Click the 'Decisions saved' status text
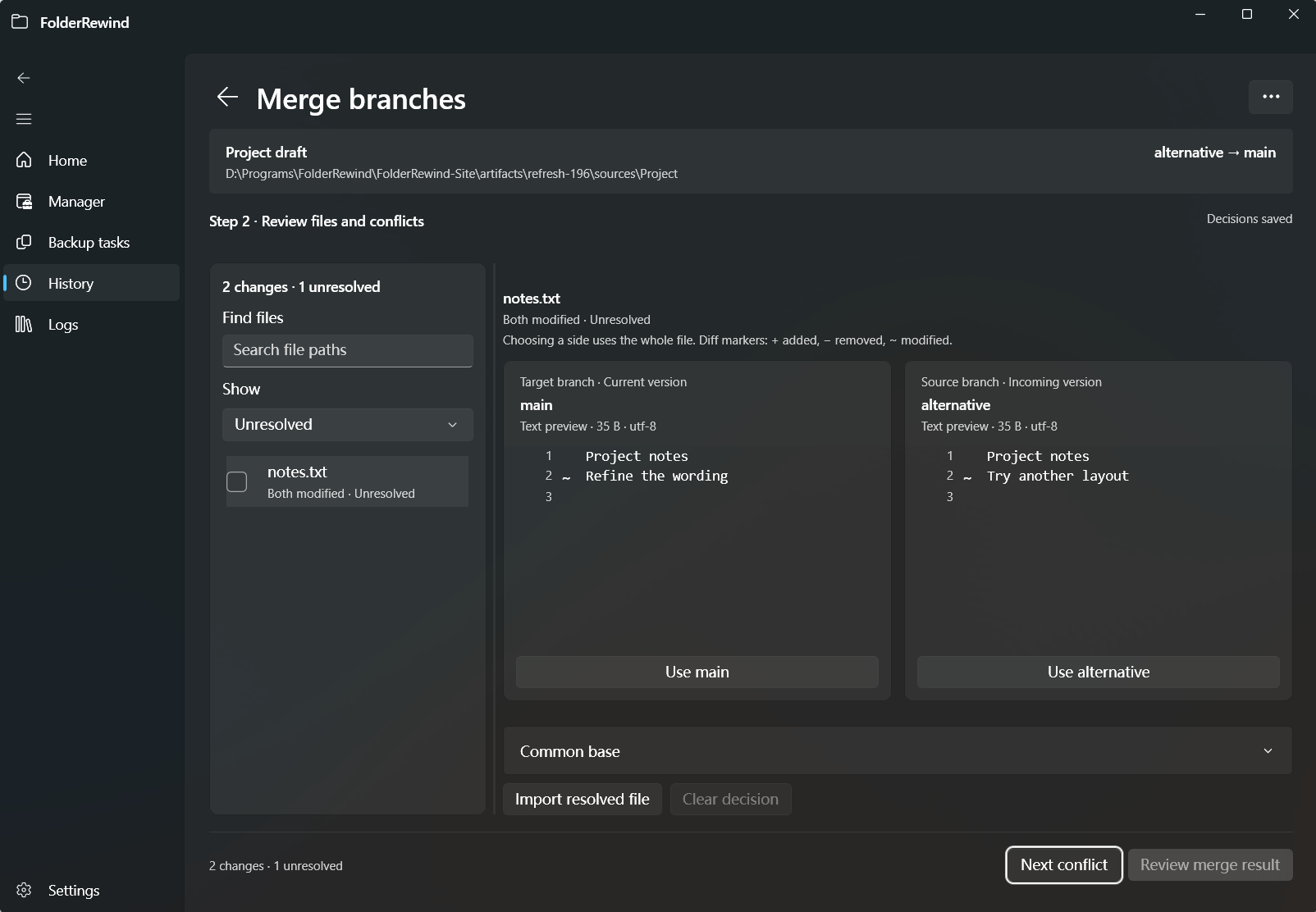Image resolution: width=1316 pixels, height=912 pixels. click(x=1250, y=219)
